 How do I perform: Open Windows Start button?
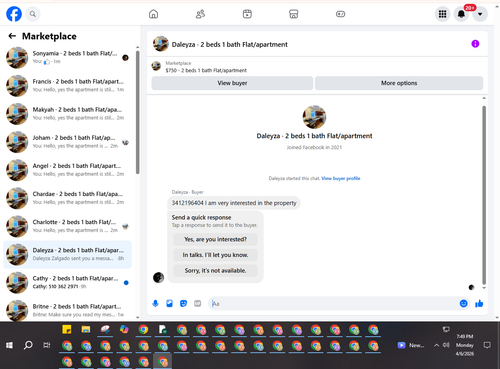9,345
